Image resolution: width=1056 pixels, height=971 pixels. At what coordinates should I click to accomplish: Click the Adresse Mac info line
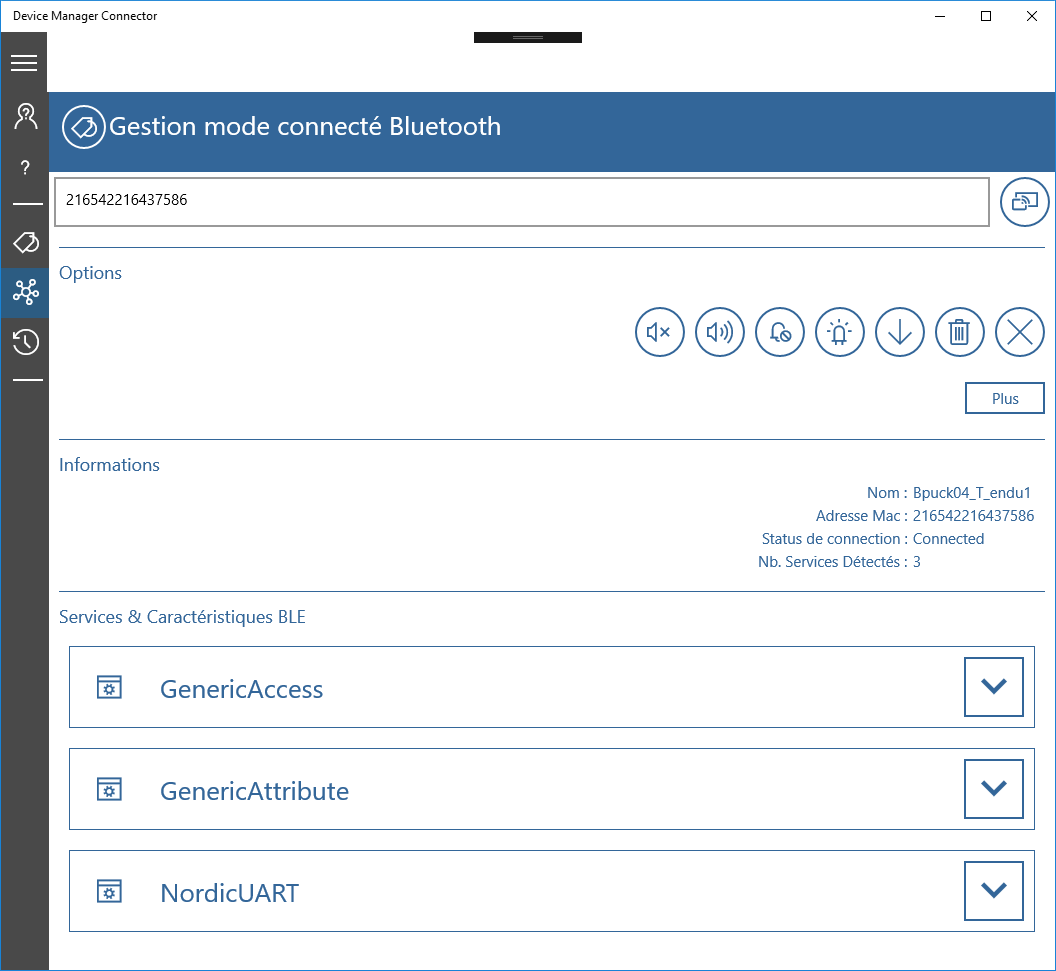(925, 516)
